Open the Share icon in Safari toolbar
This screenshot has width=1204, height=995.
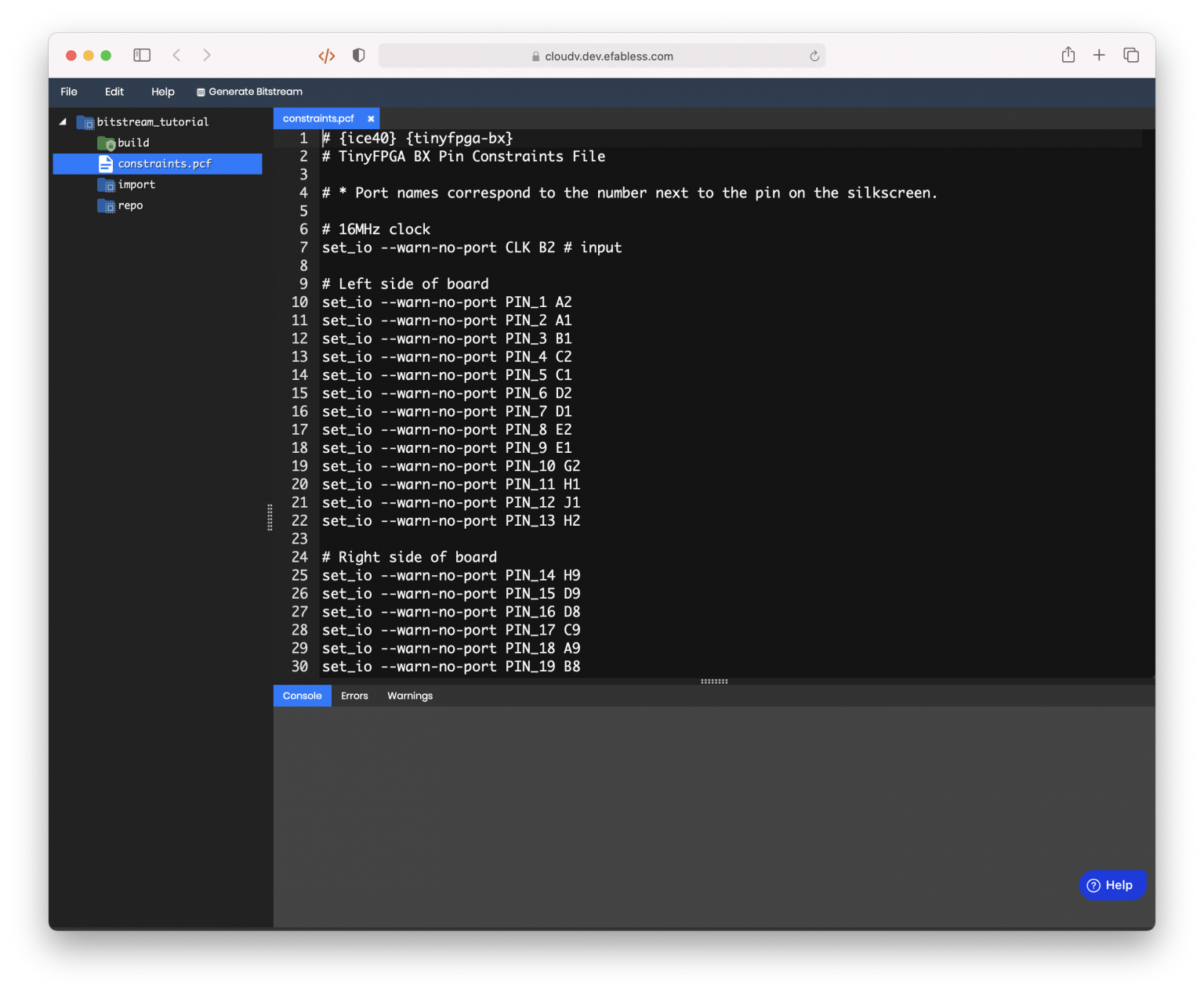pyautogui.click(x=1068, y=55)
